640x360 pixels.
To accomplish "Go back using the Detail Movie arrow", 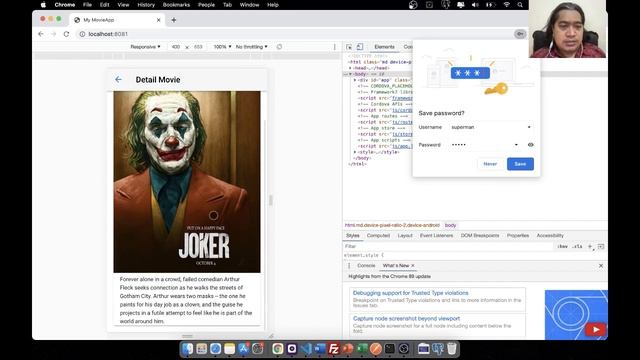I will 118,80.
